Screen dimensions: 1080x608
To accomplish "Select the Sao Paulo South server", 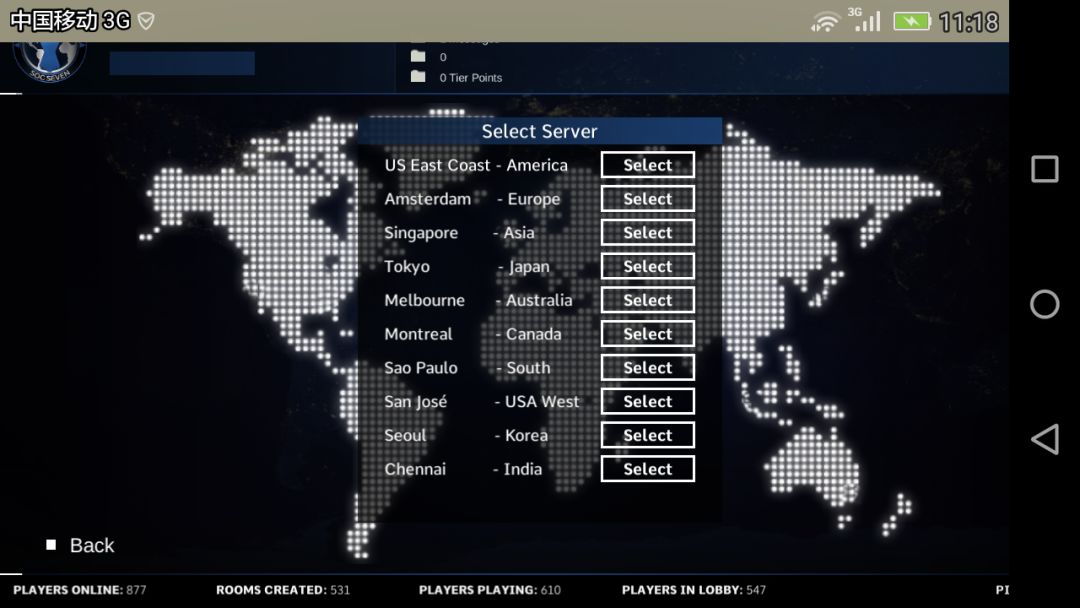I will coord(647,368).
